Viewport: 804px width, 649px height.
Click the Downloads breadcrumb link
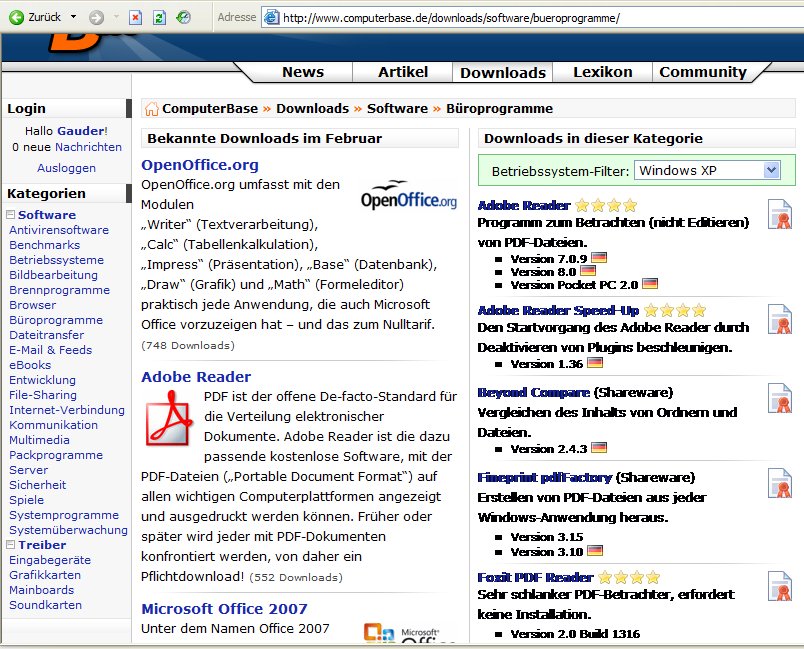coord(312,109)
